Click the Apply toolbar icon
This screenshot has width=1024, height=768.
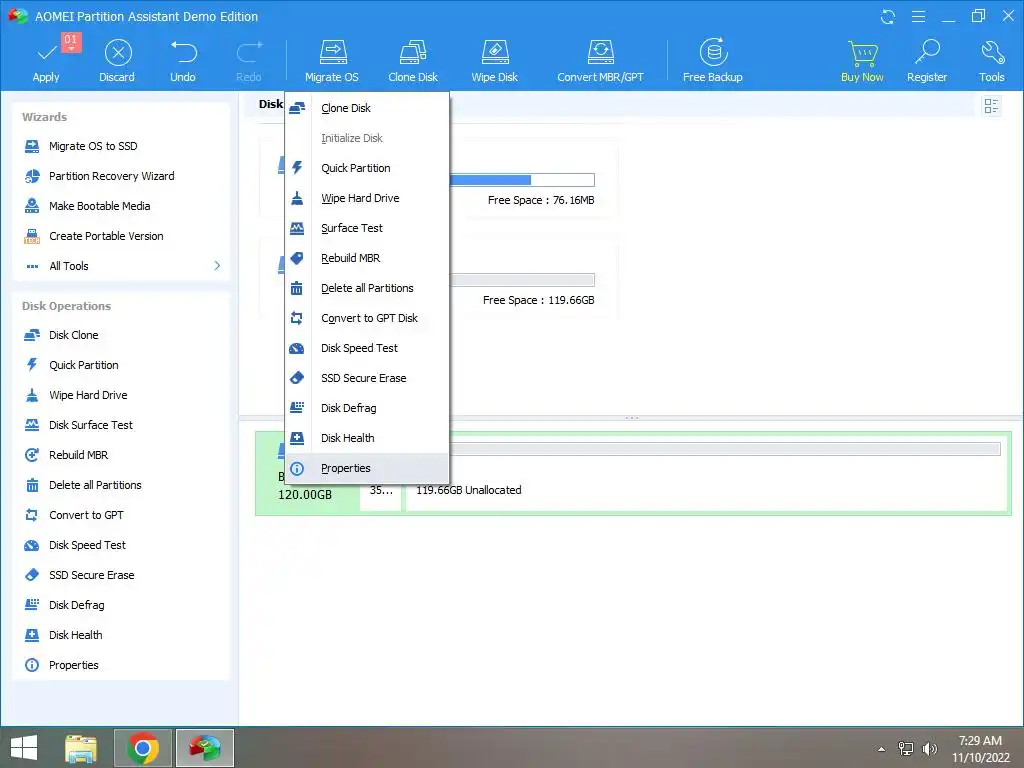pos(46,54)
